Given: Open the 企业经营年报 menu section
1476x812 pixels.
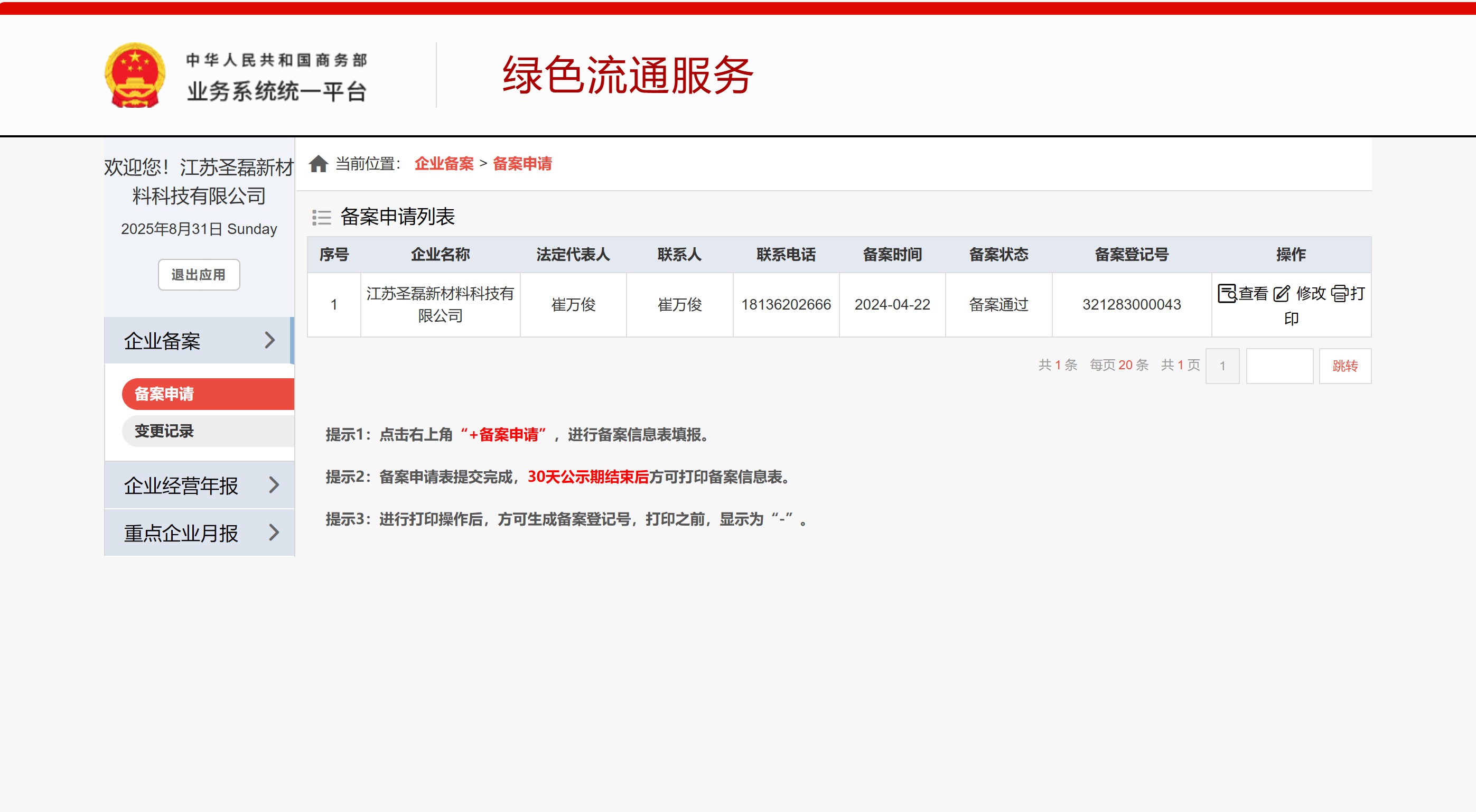Looking at the screenshot, I should 181,486.
